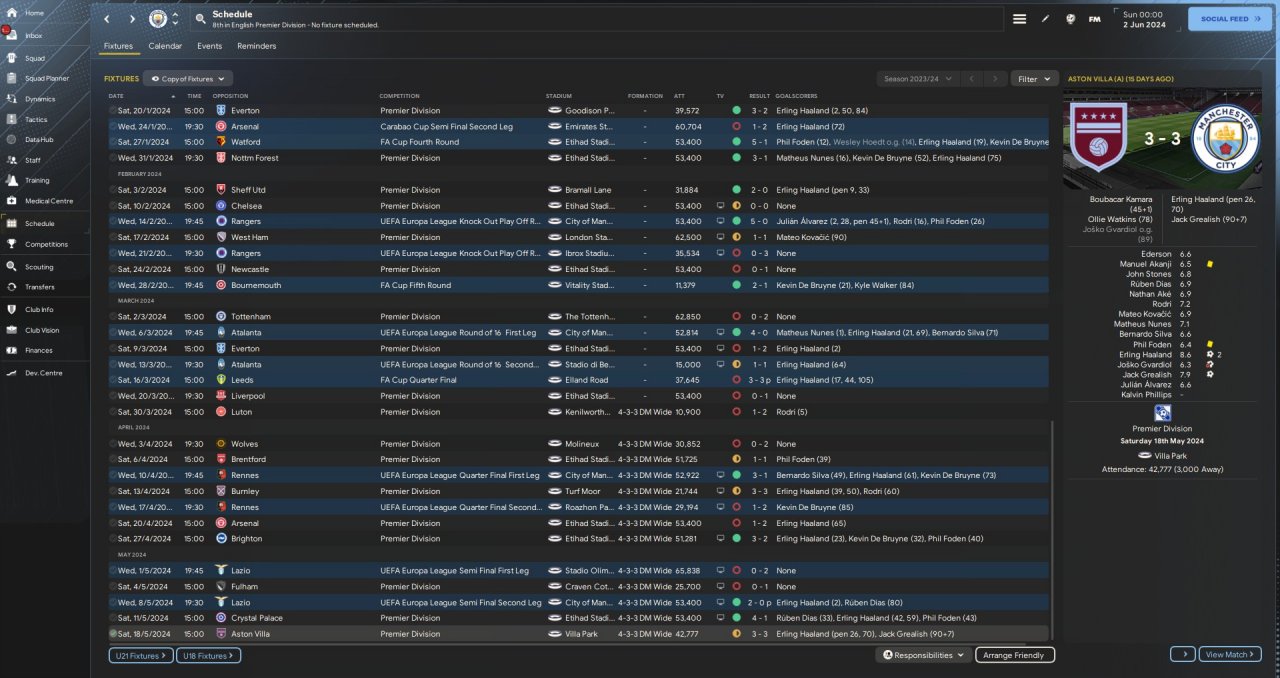Click the Sun 2 Jun 2024 date display

click(x=1145, y=20)
